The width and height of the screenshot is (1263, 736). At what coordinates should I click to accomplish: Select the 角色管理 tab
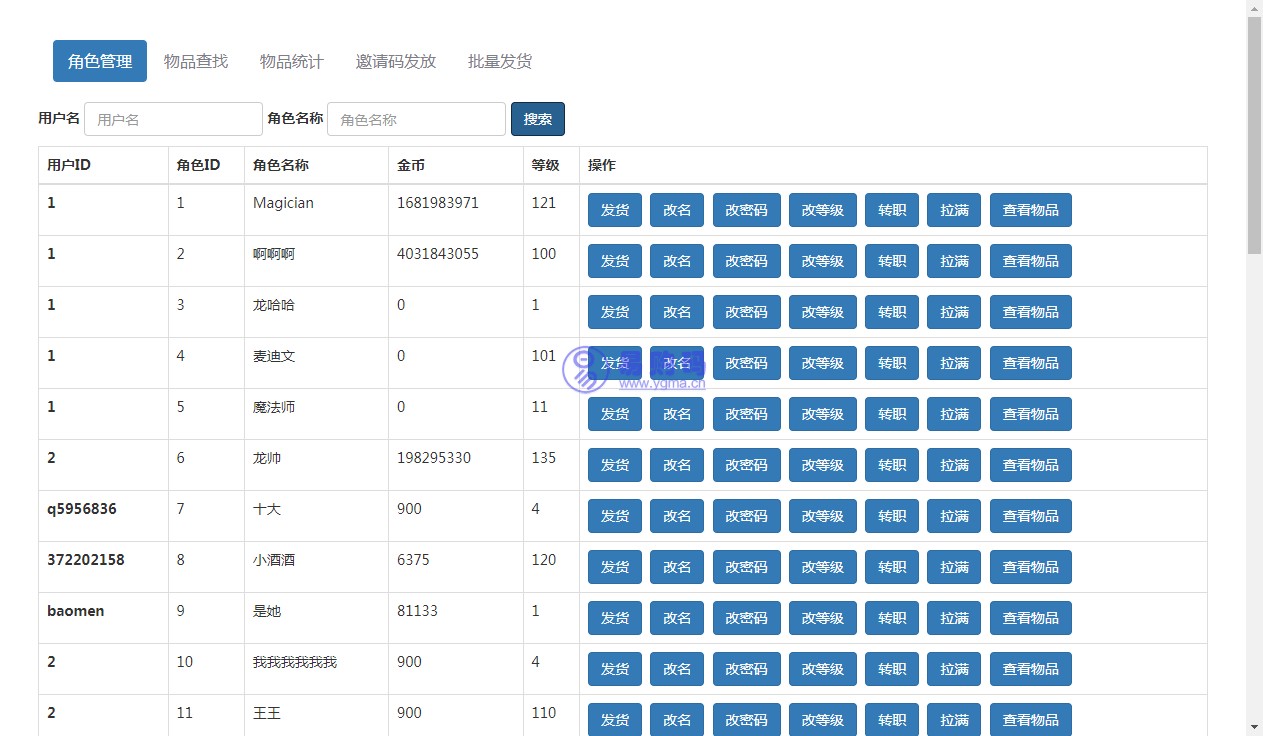click(99, 60)
